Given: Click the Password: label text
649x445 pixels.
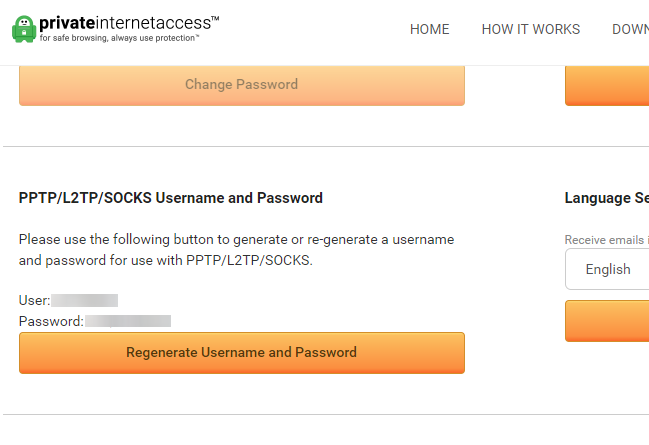Looking at the screenshot, I should [51, 321].
